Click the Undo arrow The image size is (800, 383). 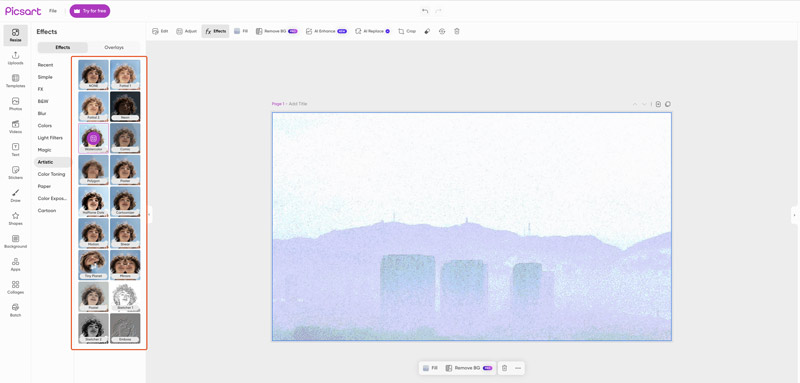424,11
